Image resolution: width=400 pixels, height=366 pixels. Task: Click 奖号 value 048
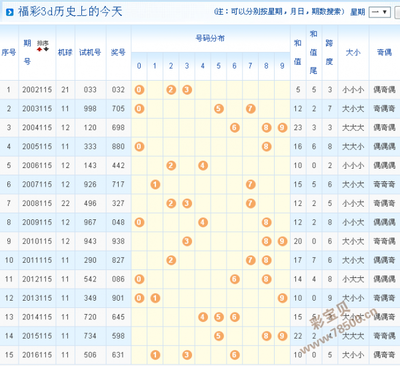[x=118, y=222]
